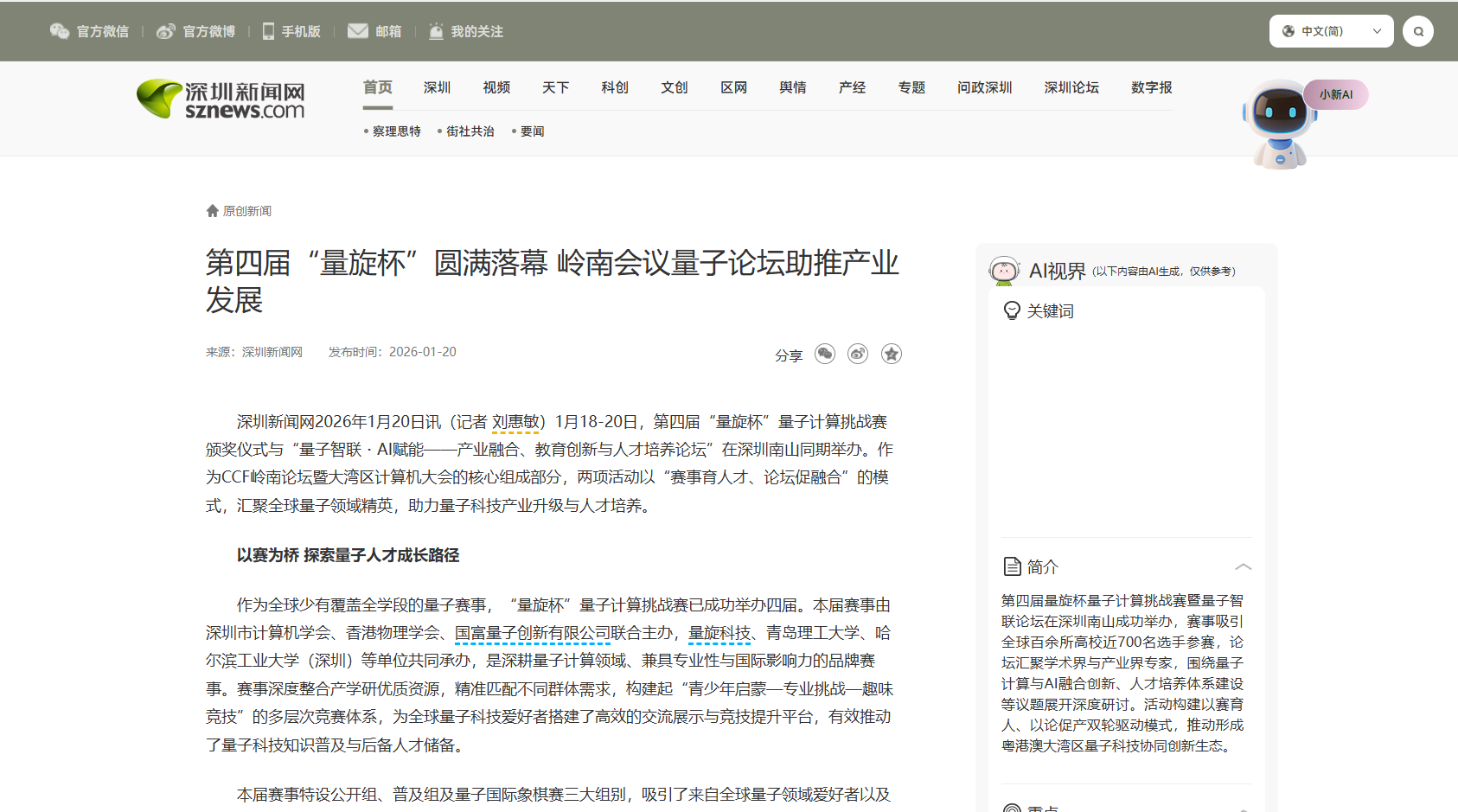Click the official WeChat icon in top bar

click(x=60, y=31)
